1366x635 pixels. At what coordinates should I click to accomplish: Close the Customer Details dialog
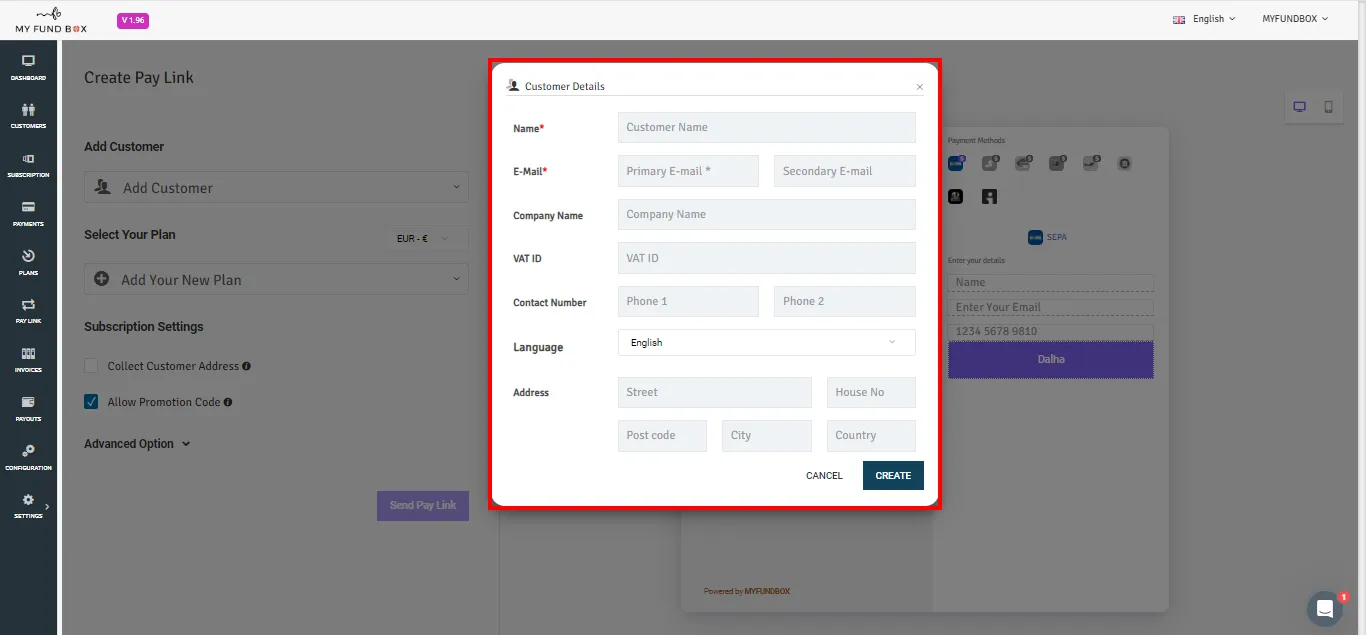(x=920, y=87)
